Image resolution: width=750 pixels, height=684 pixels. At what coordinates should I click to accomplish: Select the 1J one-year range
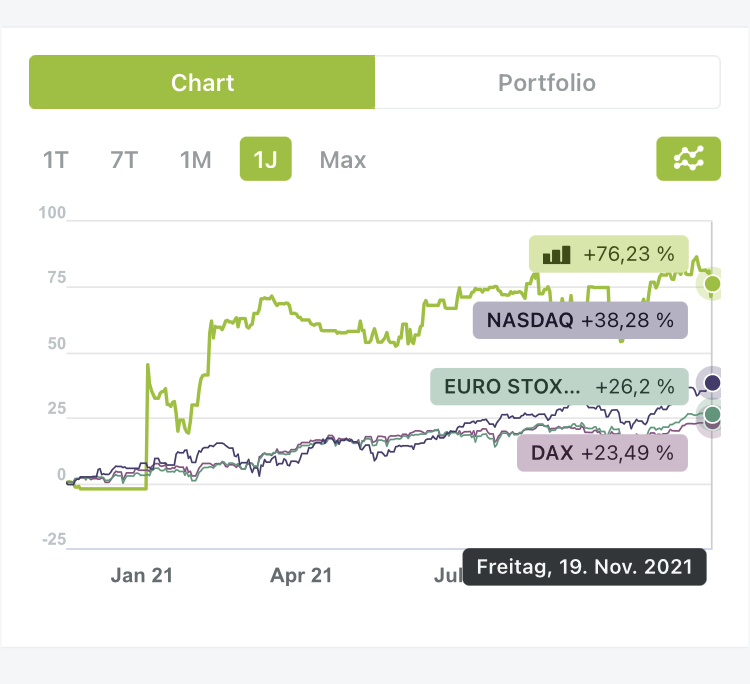pos(265,160)
